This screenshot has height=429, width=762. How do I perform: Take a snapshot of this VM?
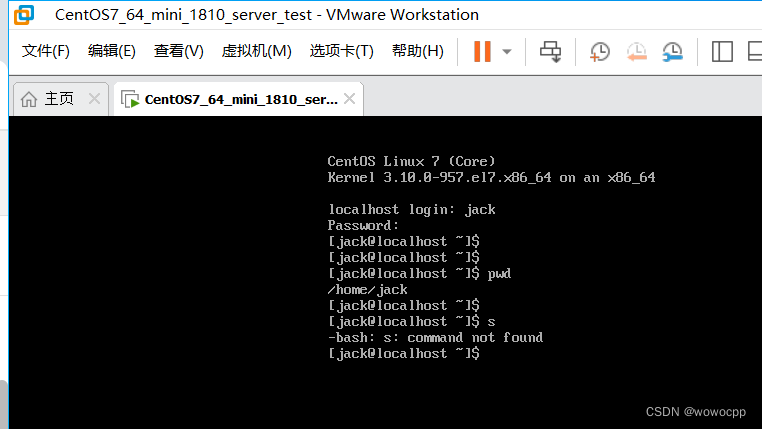[x=600, y=51]
